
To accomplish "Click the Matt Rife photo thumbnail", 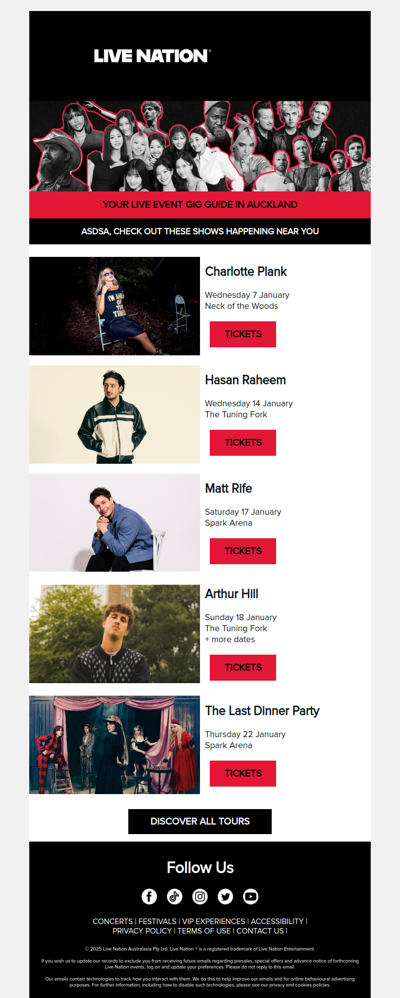I will (115, 523).
